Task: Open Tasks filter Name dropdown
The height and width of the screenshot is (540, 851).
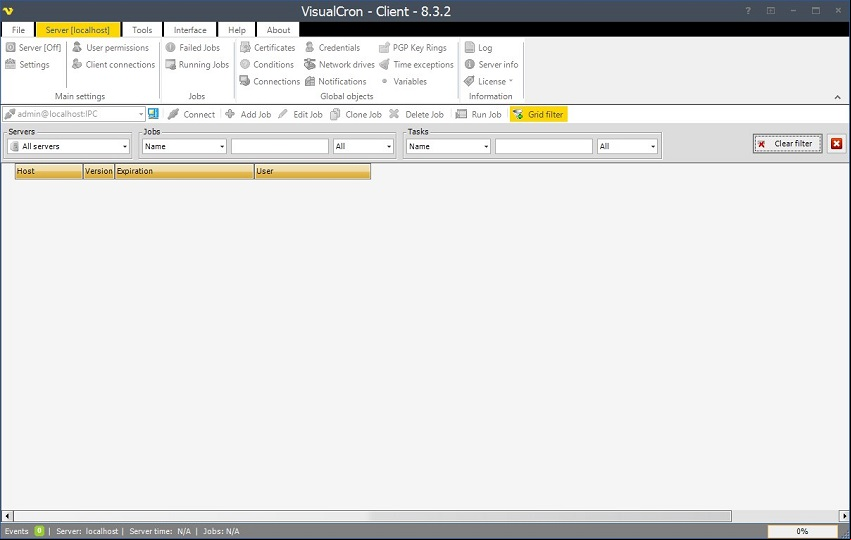Action: coord(448,147)
